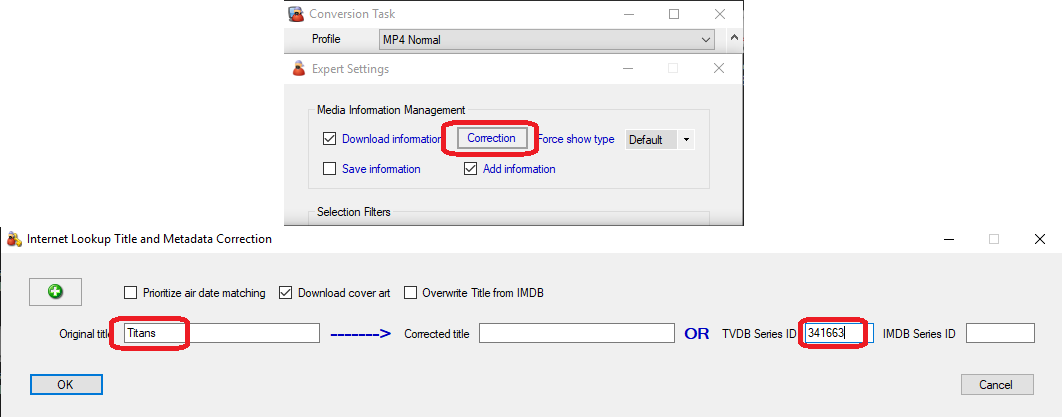Minimize the Conversion Task window
Viewport: 1062px width, 417px height.
coord(628,14)
